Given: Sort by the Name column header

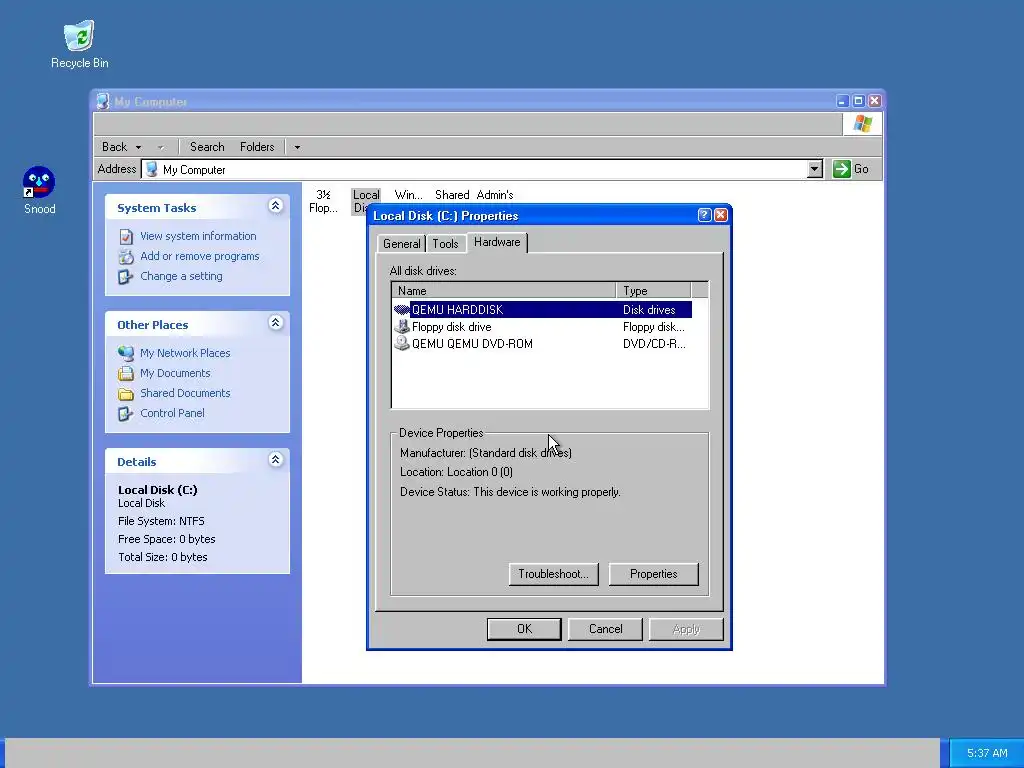Looking at the screenshot, I should [504, 291].
